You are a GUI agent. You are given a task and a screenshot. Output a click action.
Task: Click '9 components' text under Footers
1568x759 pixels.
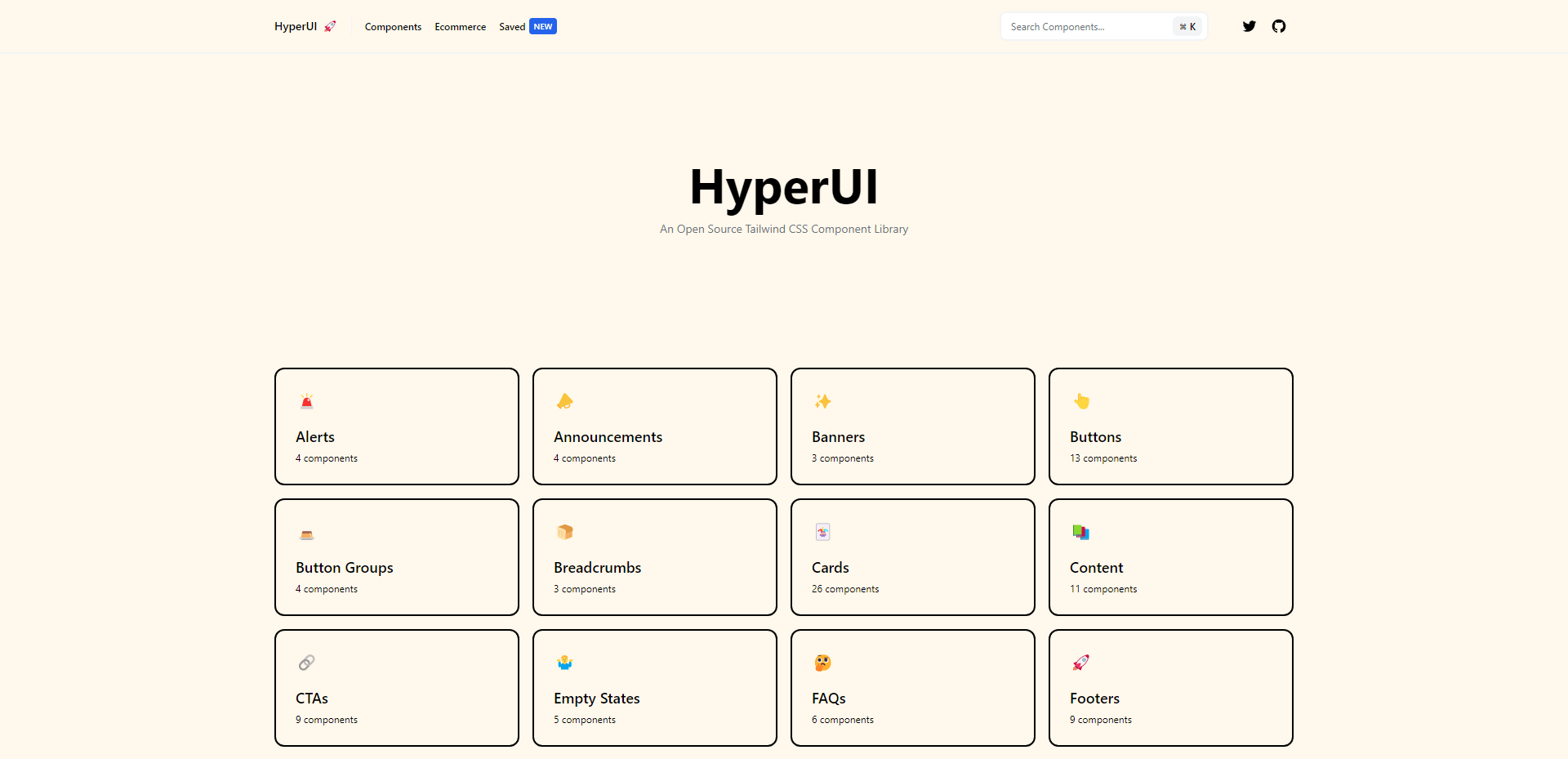pyautogui.click(x=1100, y=720)
